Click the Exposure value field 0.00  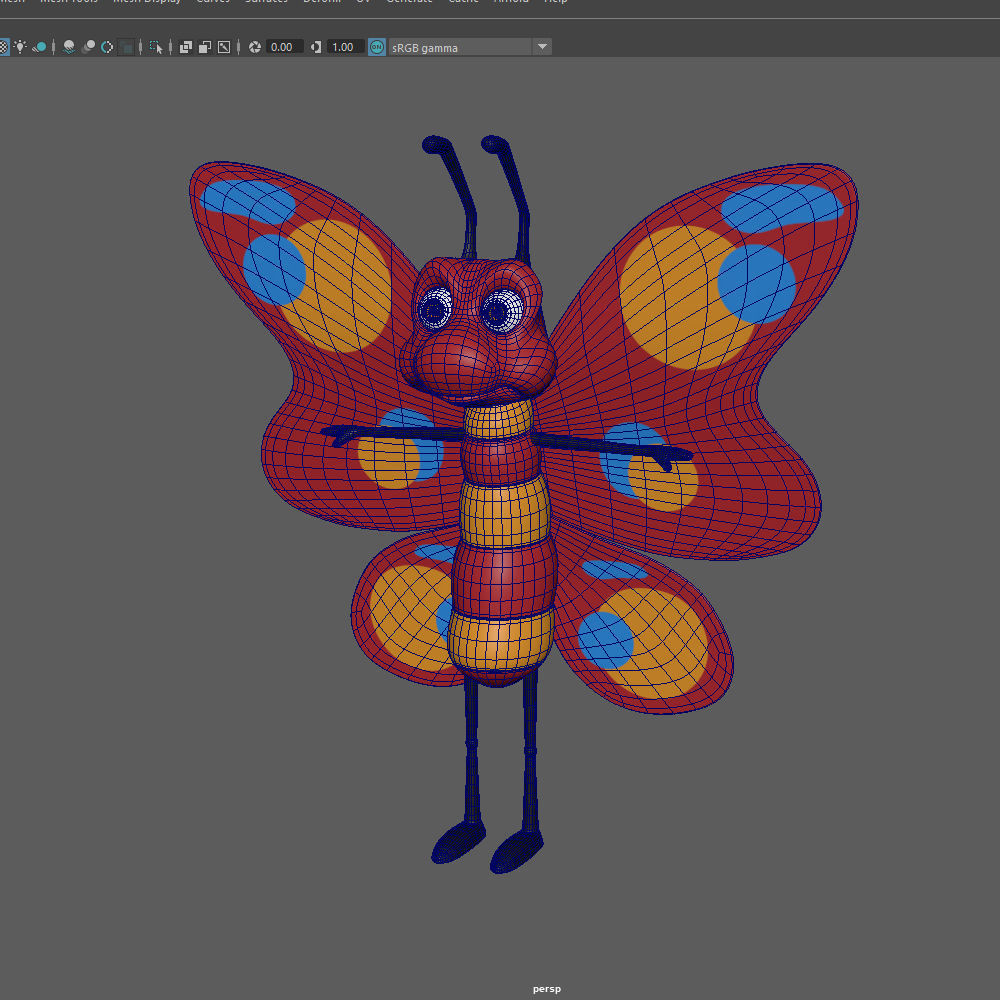(284, 47)
